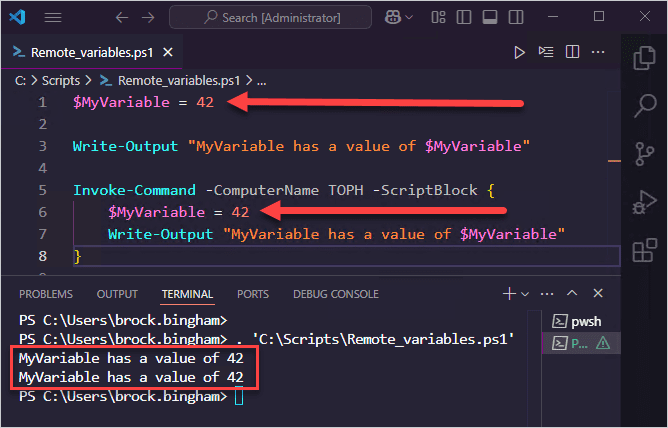Expand the new terminal launch profile dropdown
Image resolution: width=668 pixels, height=428 pixels.
[x=525, y=294]
